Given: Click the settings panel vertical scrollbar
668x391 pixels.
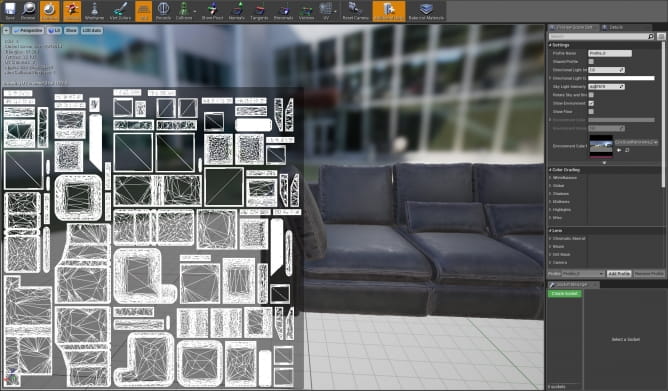Looking at the screenshot, I should [663, 115].
